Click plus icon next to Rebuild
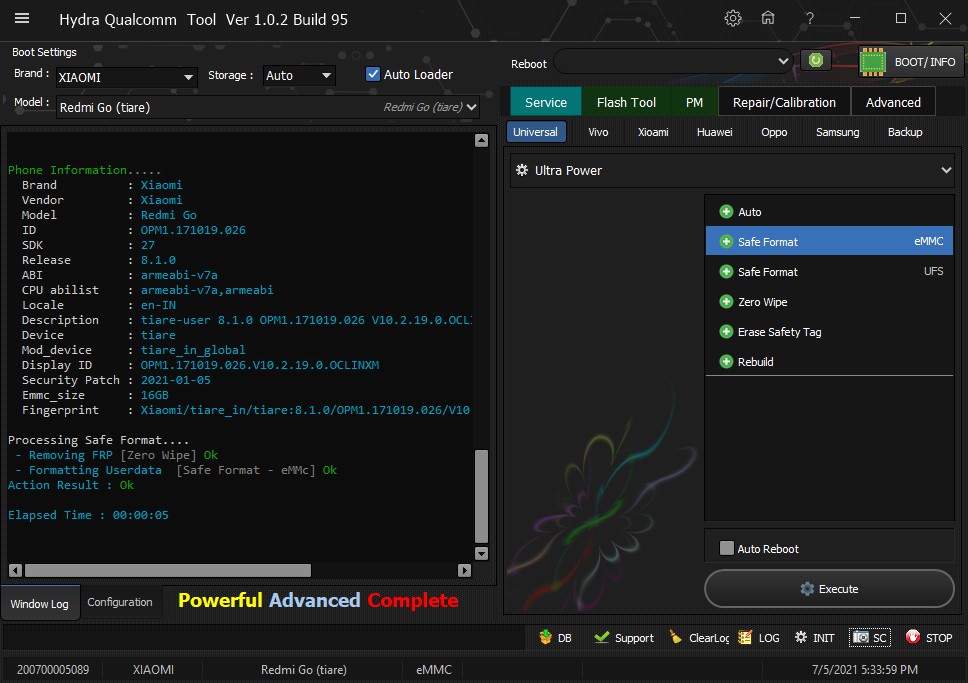The width and height of the screenshot is (968, 683). (x=726, y=362)
